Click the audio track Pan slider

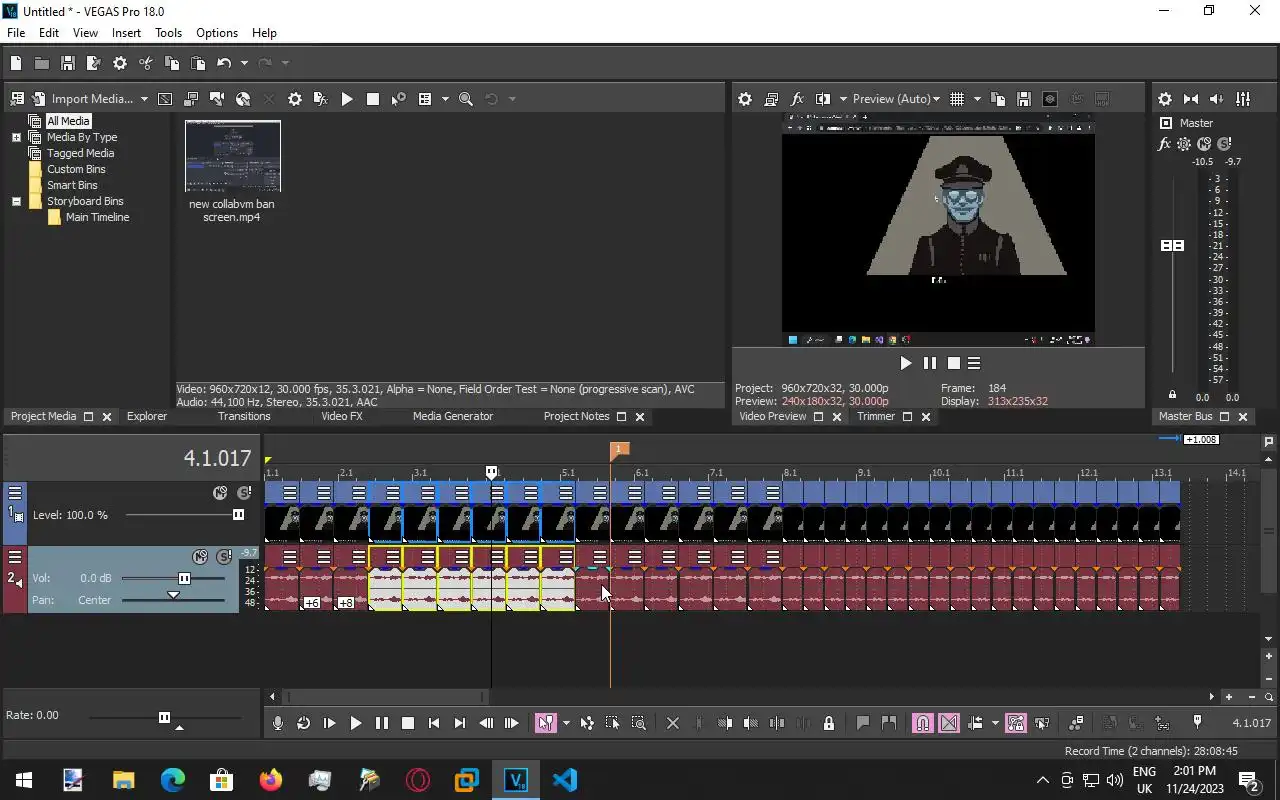click(173, 597)
